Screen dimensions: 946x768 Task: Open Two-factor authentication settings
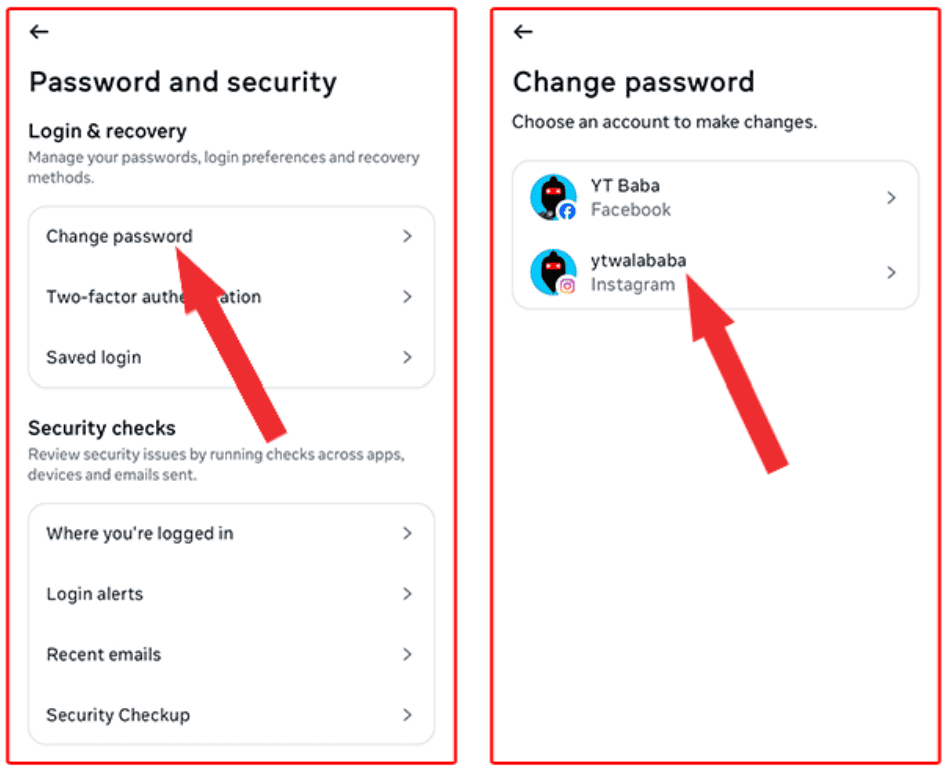tap(231, 297)
